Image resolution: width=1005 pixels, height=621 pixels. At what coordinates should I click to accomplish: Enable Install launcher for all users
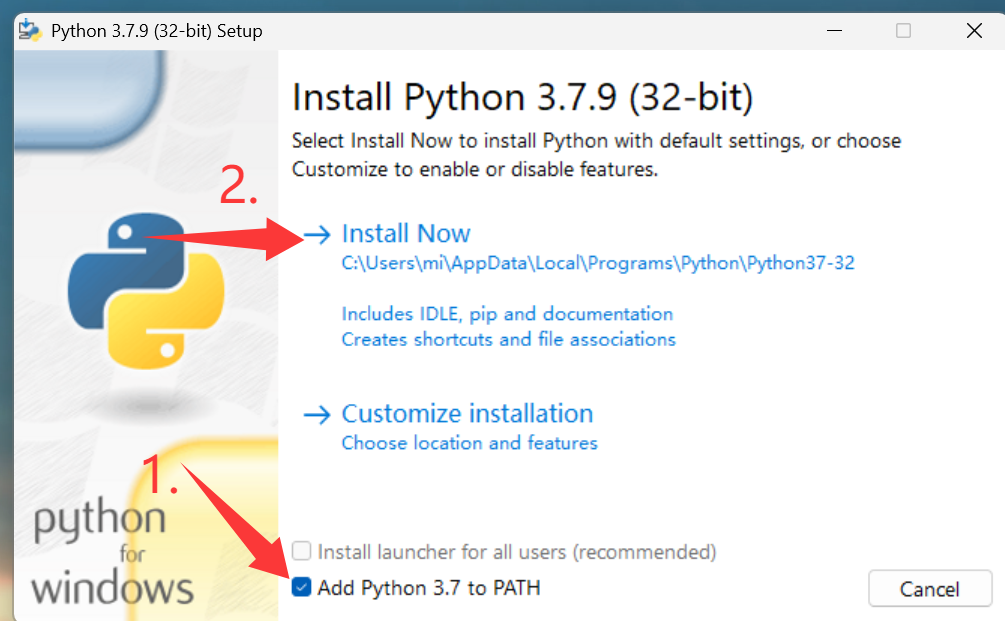pos(303,552)
